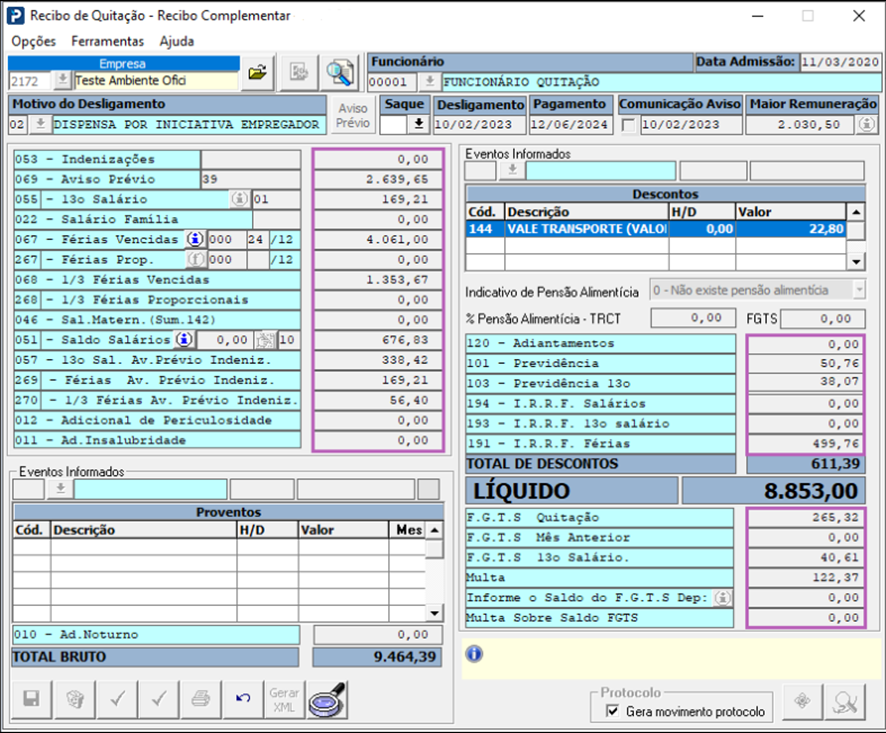The height and width of the screenshot is (733, 886).
Task: Click the save diskette icon
Action: [x=31, y=698]
